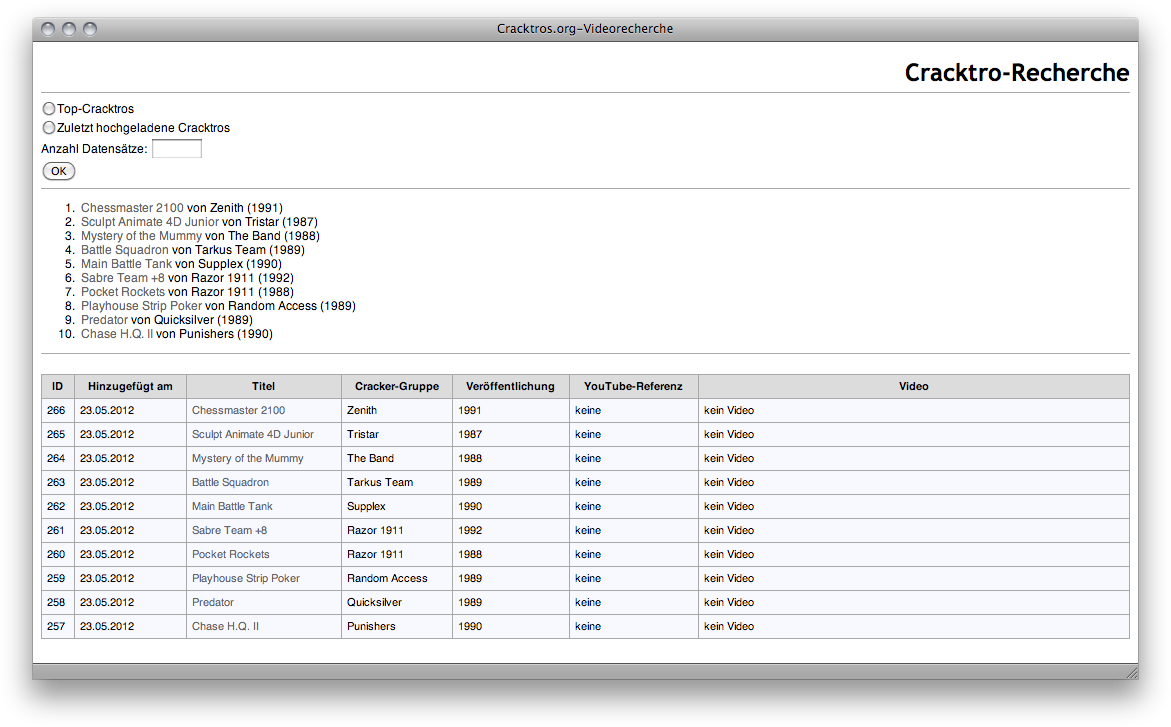Open Chessmaster 2100 link in numbered list
1171x727 pixels.
pos(132,208)
